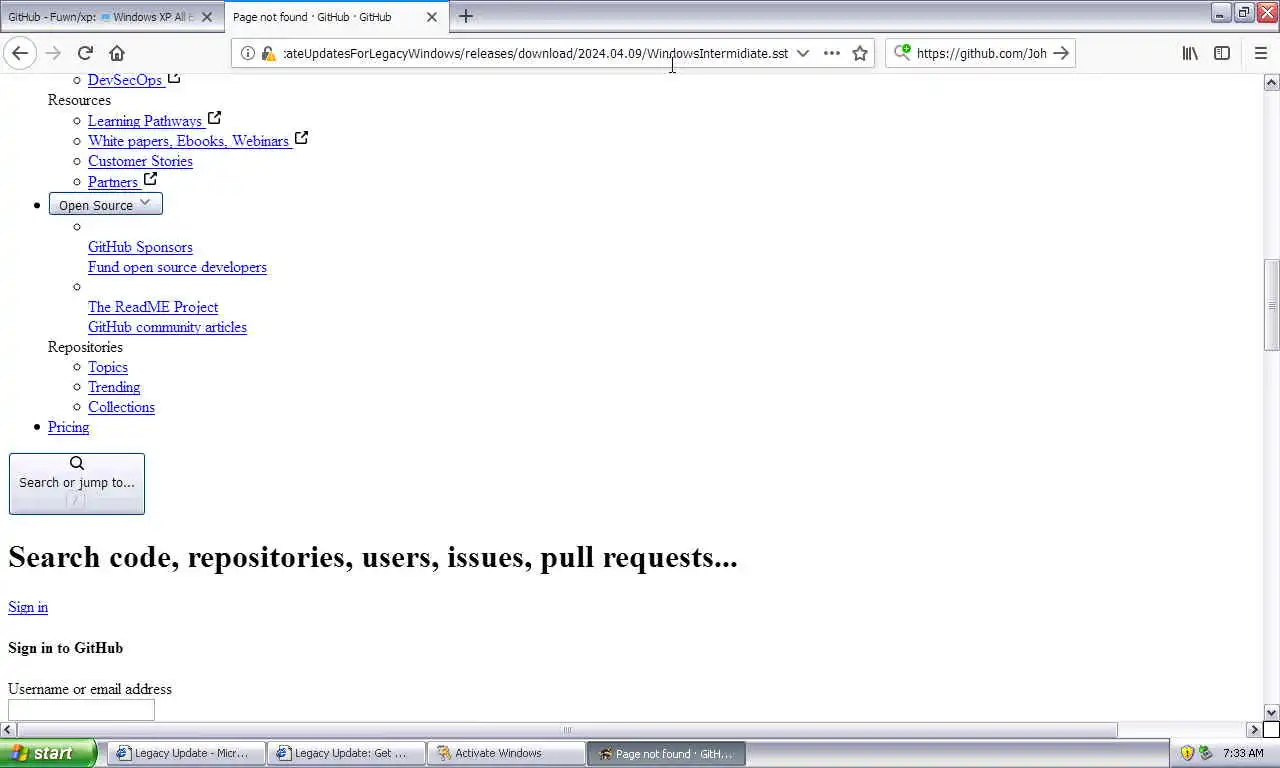Click the vertical scrollbar thumb
1280x768 pixels.
(1271, 305)
